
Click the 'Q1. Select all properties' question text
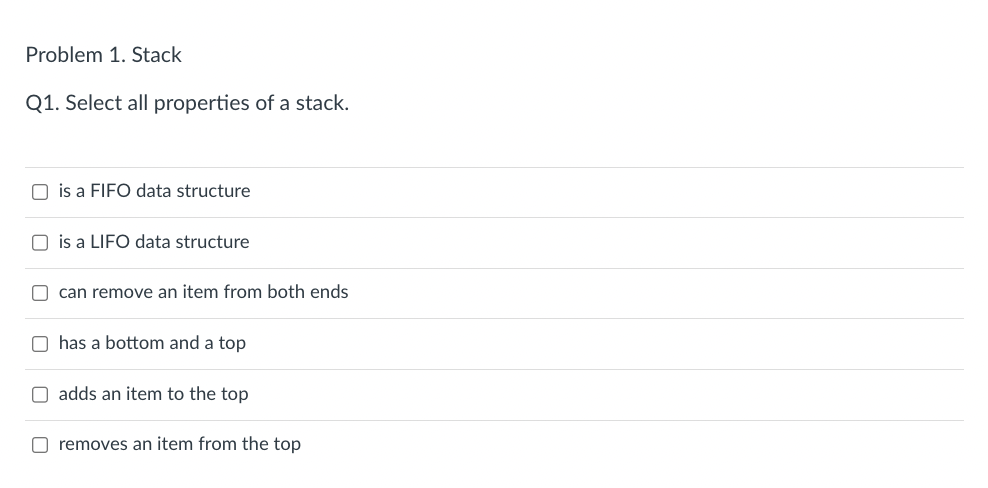pyautogui.click(x=187, y=103)
